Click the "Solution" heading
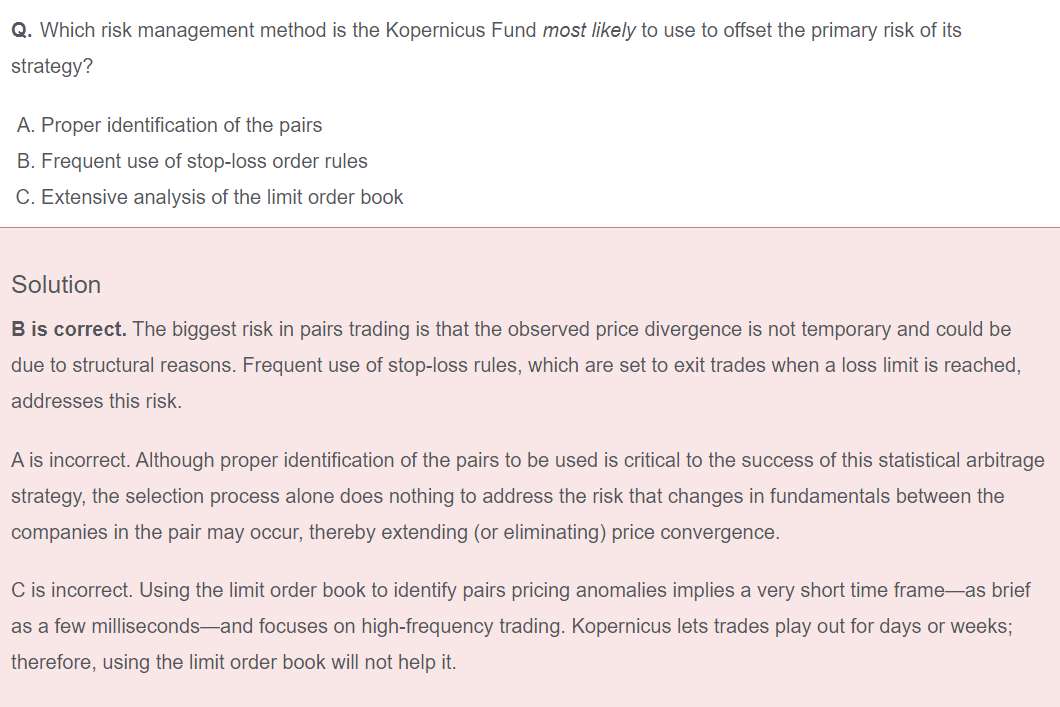Image resolution: width=1060 pixels, height=707 pixels. tap(56, 285)
